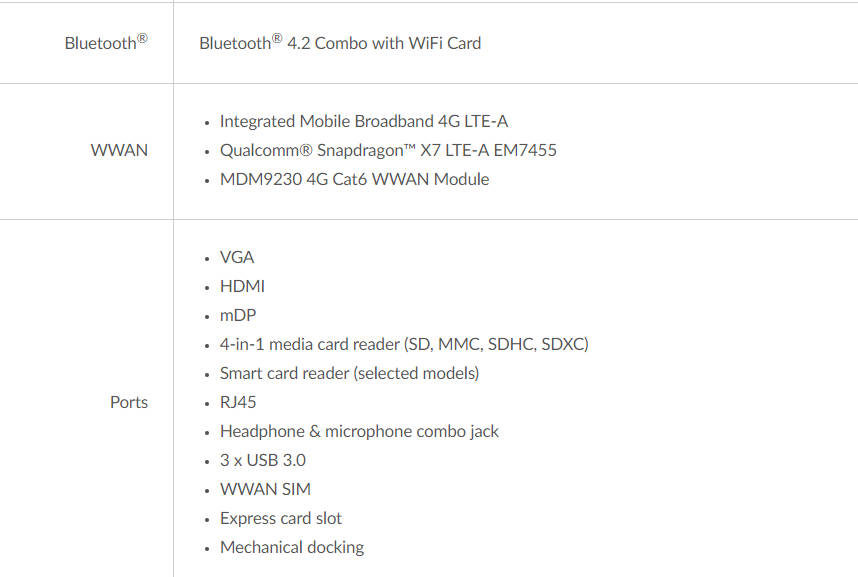Click the MDM9230 4G Cat6 WWAN Module entry
858x577 pixels.
pos(354,179)
